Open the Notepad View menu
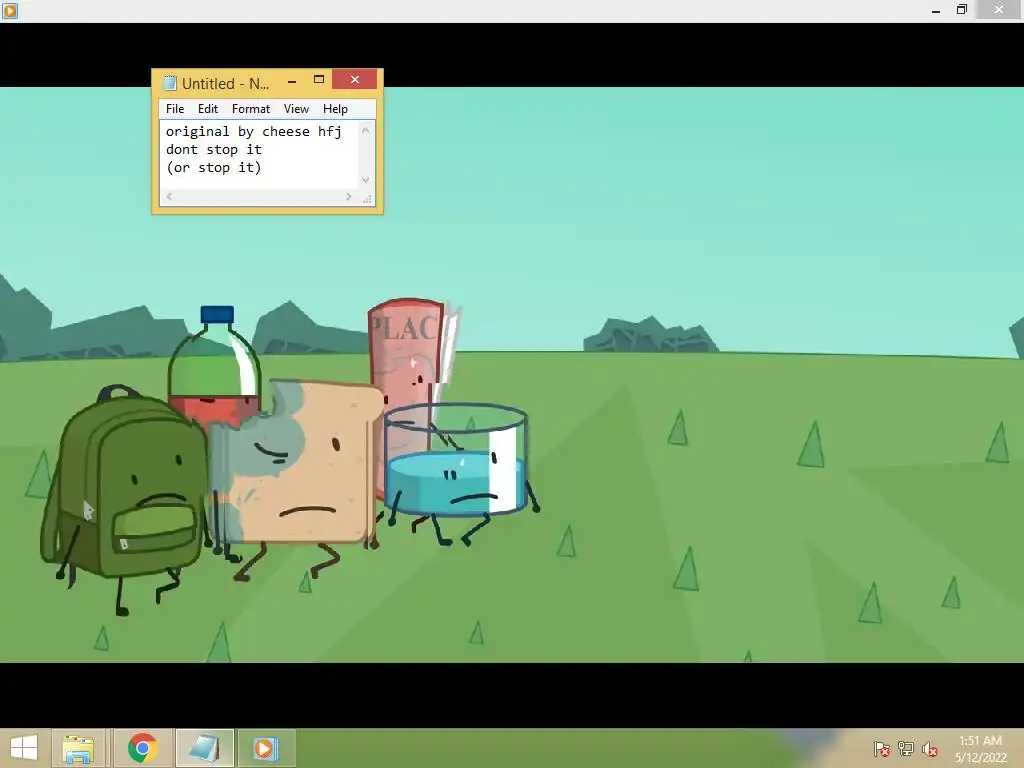The image size is (1024, 768). tap(296, 109)
